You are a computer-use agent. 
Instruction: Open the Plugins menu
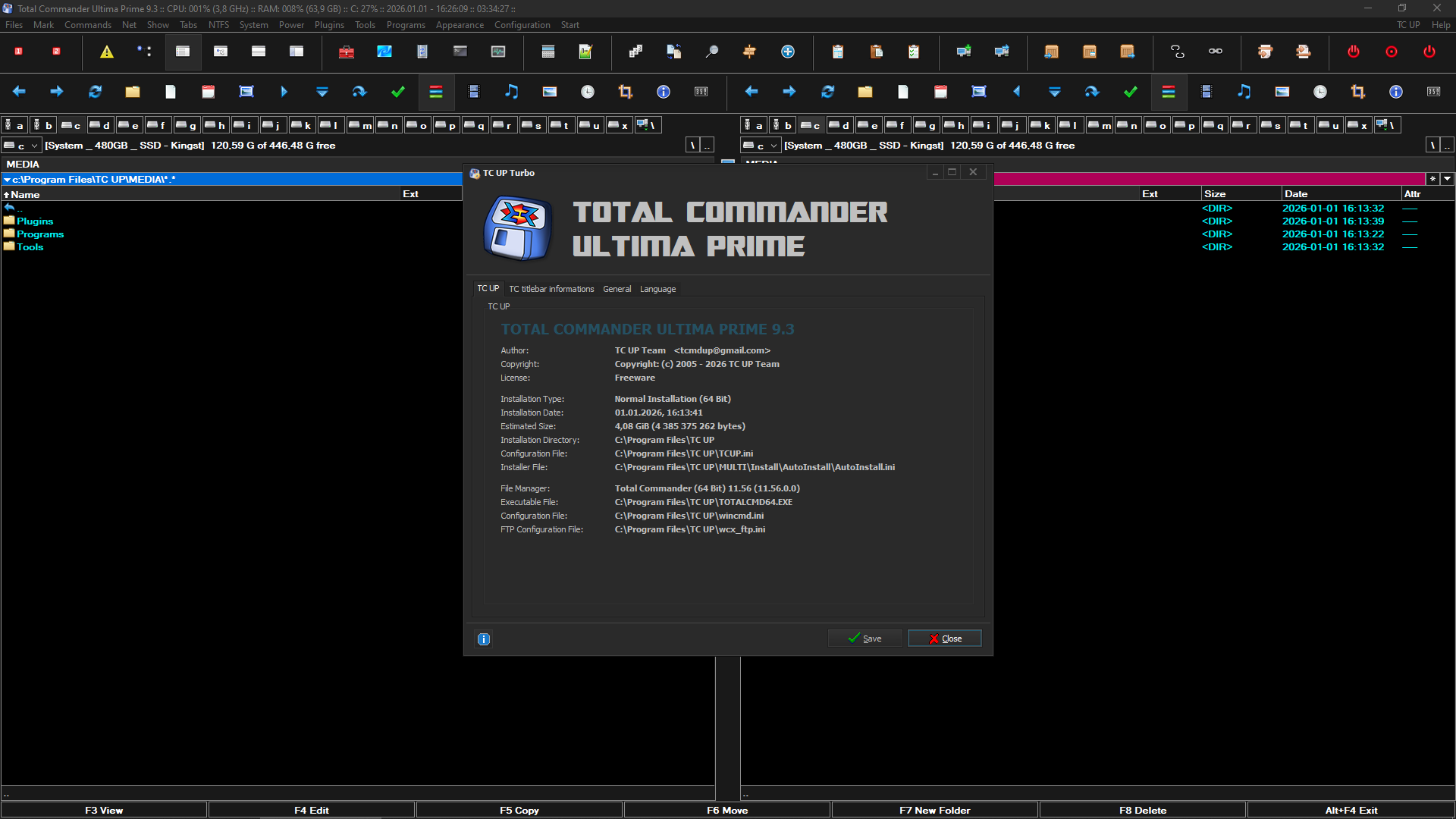pos(329,25)
